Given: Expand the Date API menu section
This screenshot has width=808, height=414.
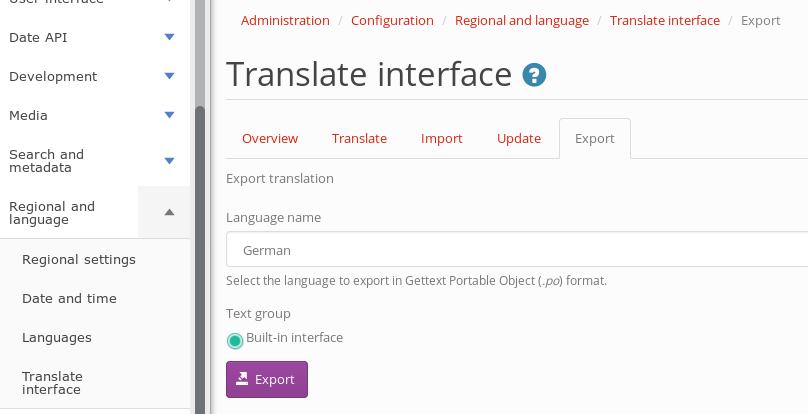Looking at the screenshot, I should point(169,38).
